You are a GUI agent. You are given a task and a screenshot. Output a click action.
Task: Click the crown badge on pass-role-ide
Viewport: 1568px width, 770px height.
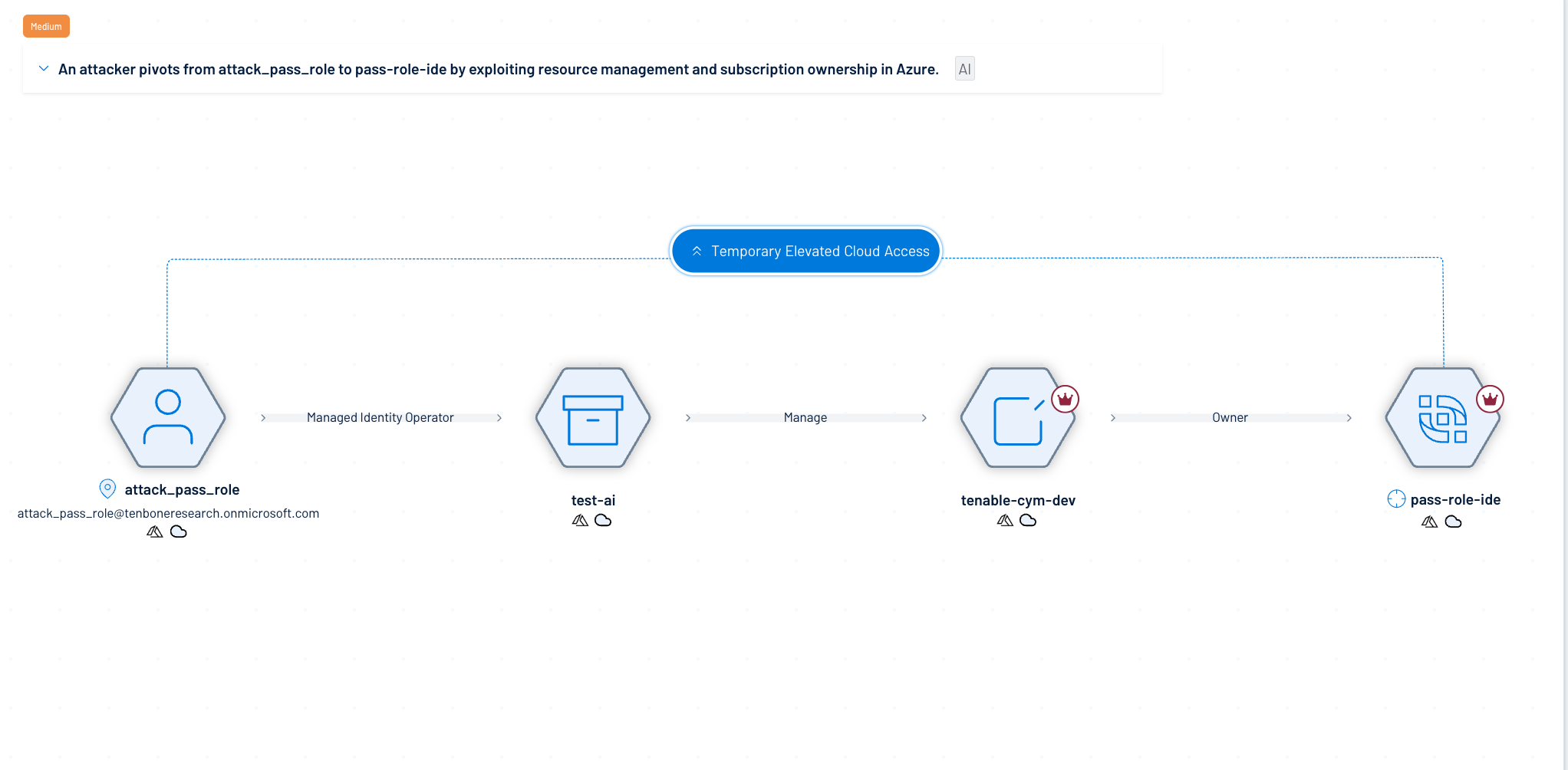(x=1490, y=399)
